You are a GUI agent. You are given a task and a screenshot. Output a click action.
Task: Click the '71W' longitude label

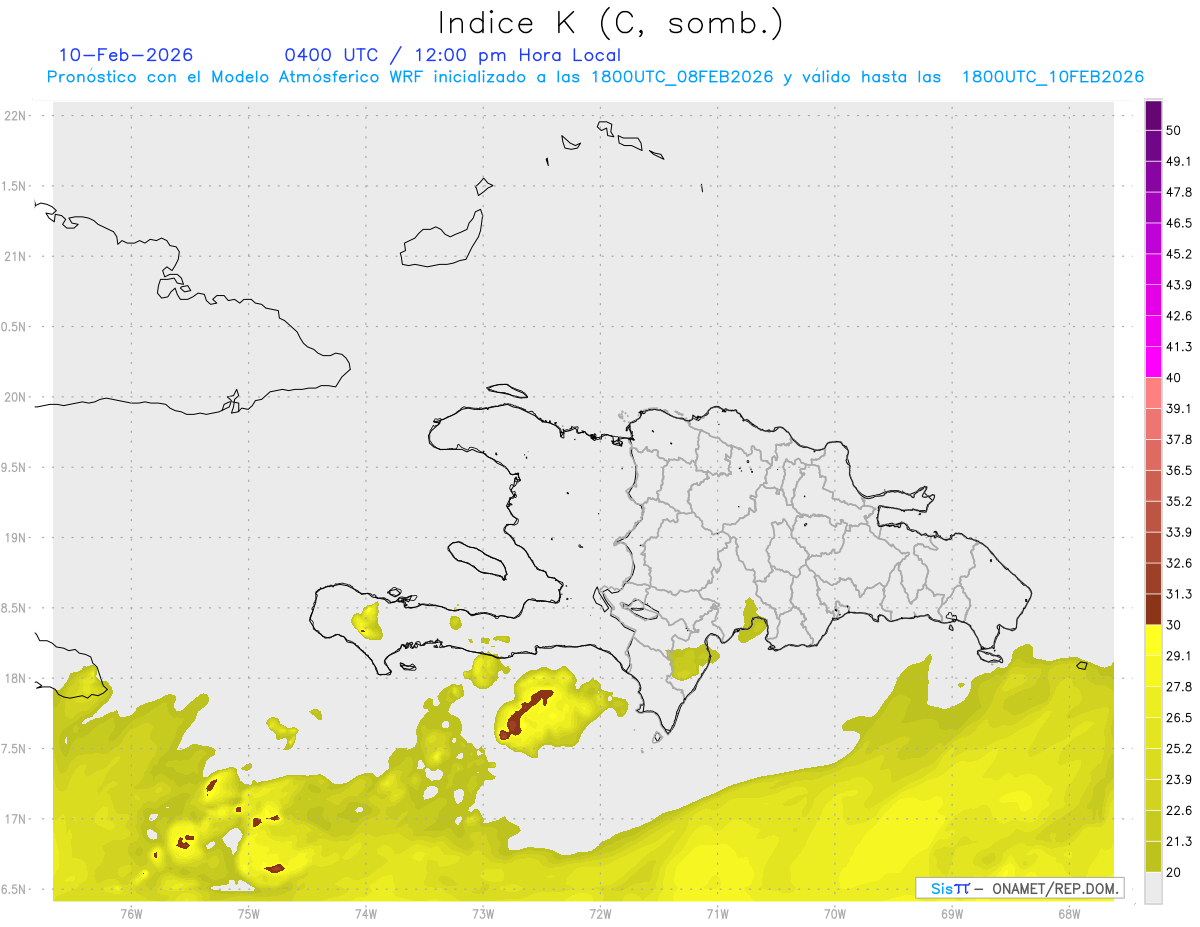coord(717,913)
